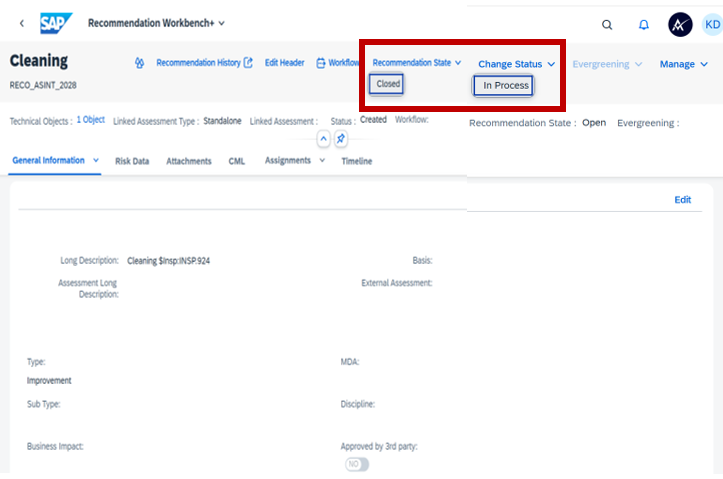Click the Standalone assessment type value
This screenshot has width=723, height=479.
tap(222, 121)
